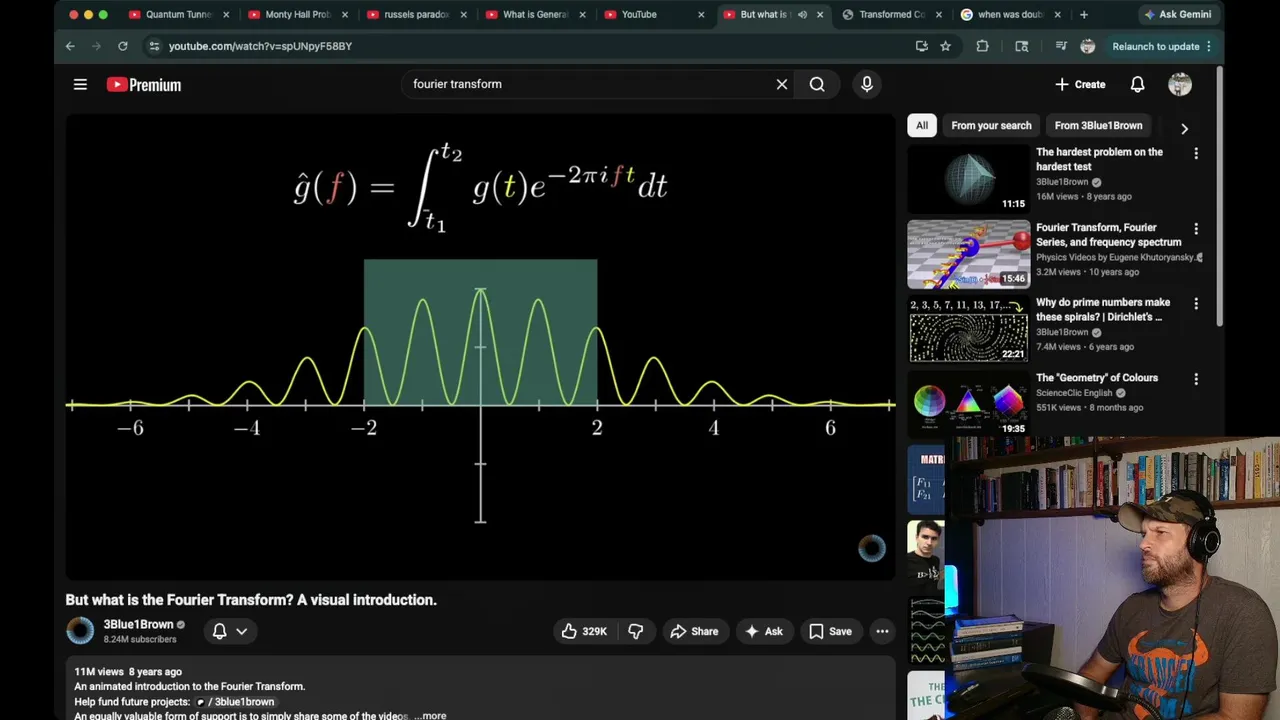The image size is (1280, 720).
Task: Share the video
Action: point(694,631)
